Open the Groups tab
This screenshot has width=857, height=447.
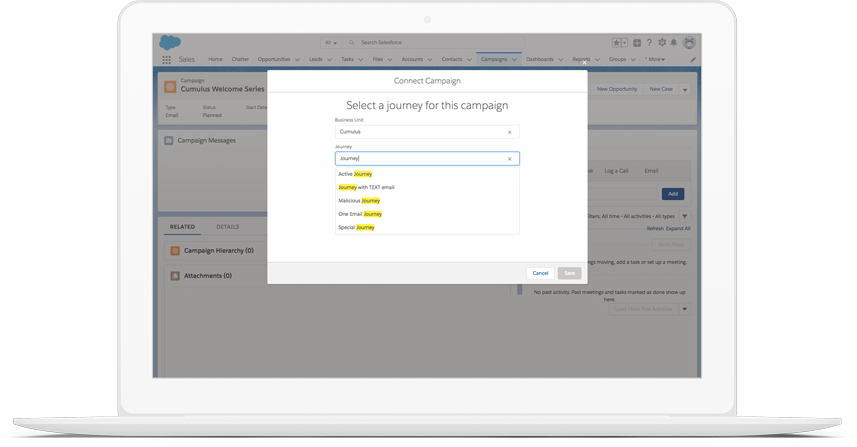[x=618, y=59]
